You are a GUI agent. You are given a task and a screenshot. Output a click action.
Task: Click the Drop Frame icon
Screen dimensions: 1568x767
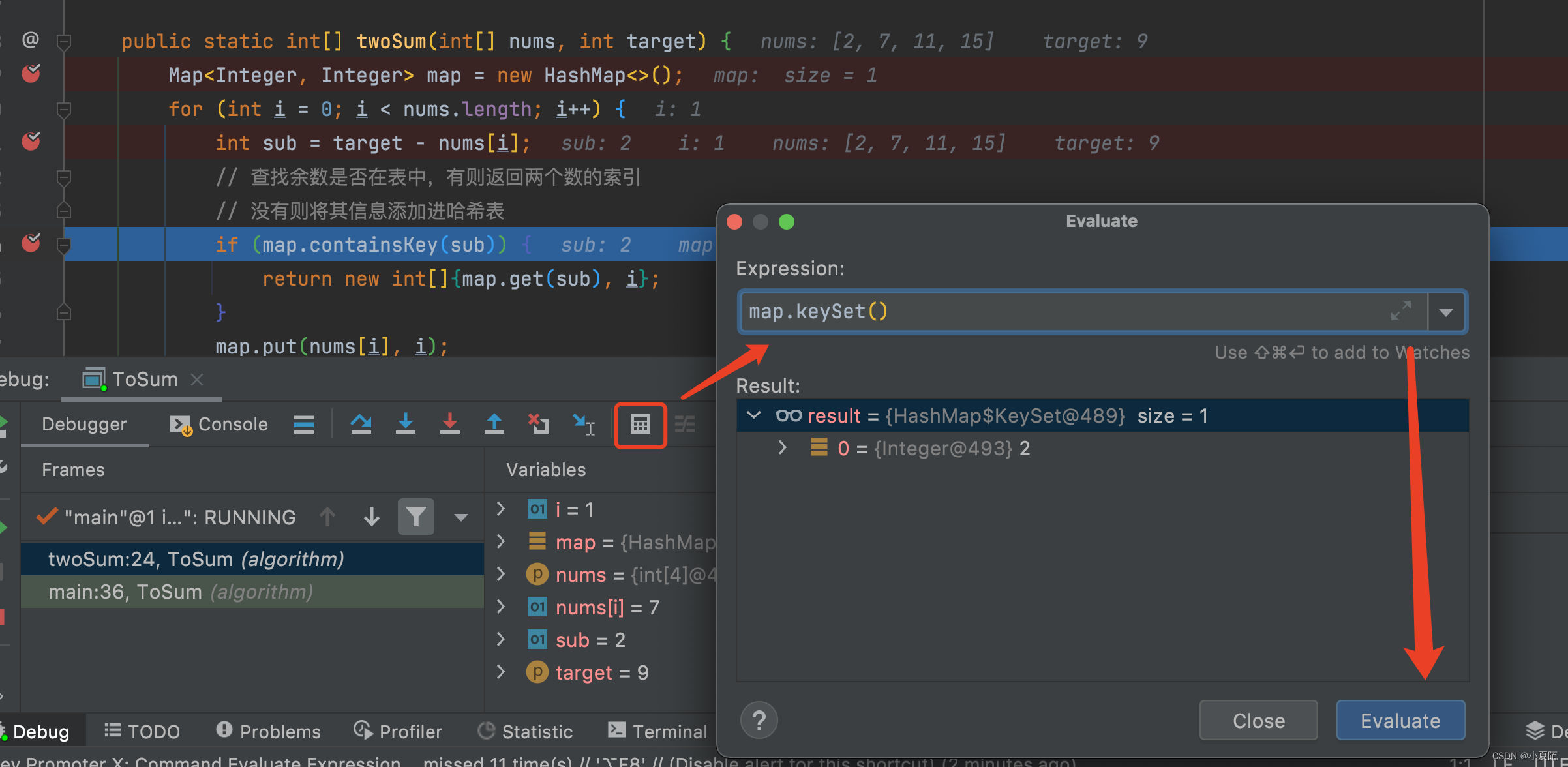point(538,425)
